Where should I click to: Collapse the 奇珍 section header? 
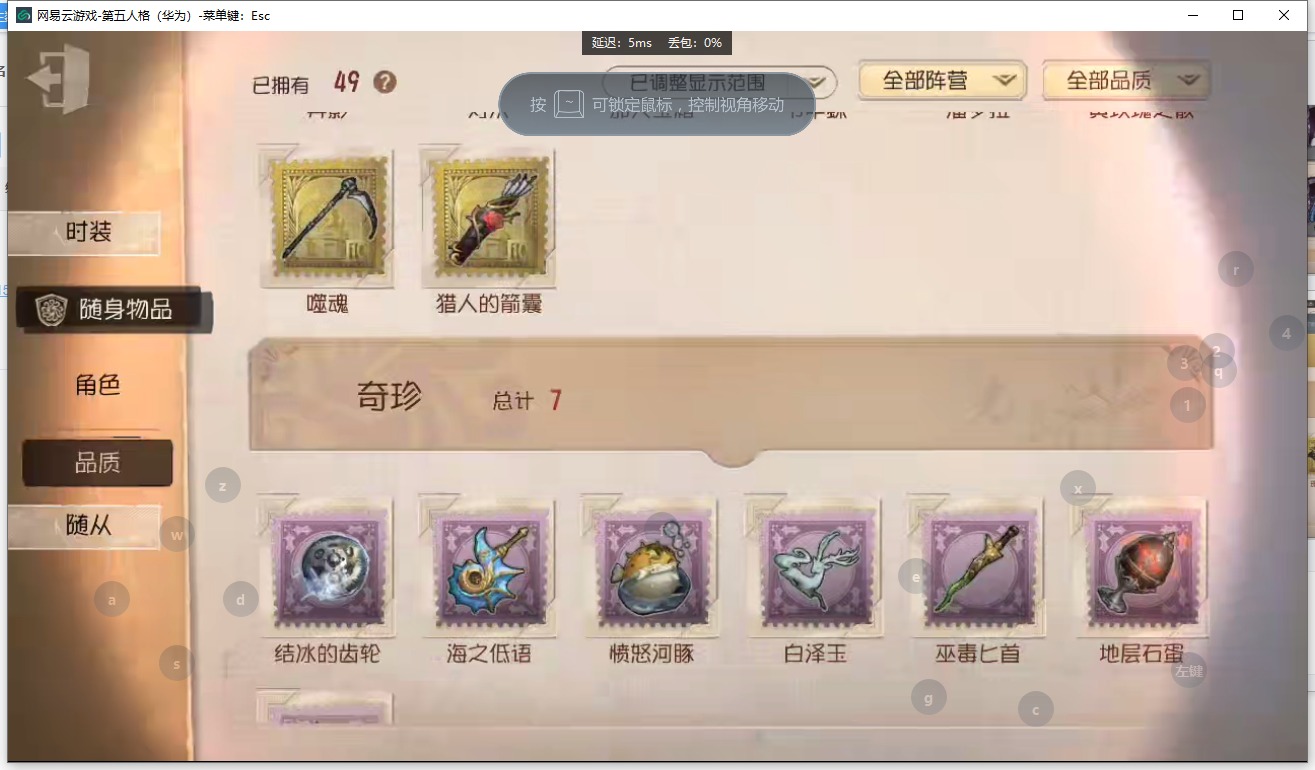tap(731, 400)
